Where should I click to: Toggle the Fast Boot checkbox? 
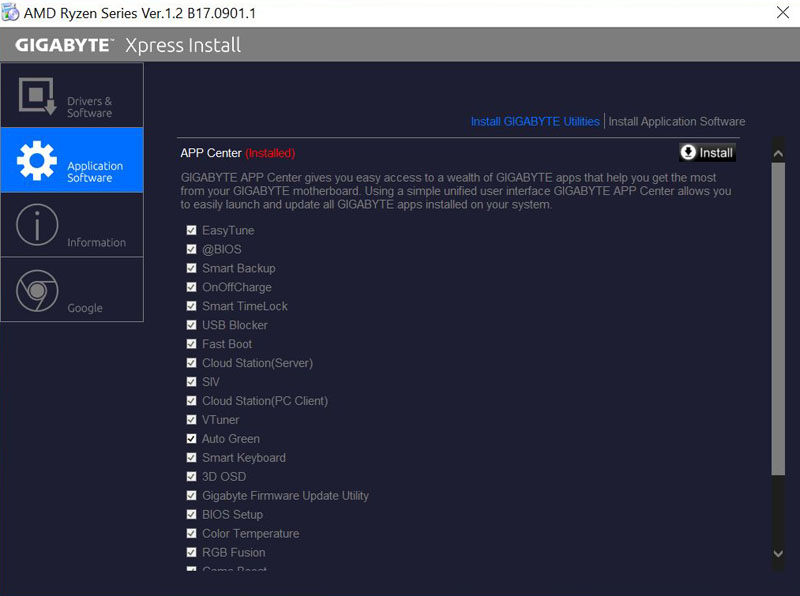pos(191,343)
